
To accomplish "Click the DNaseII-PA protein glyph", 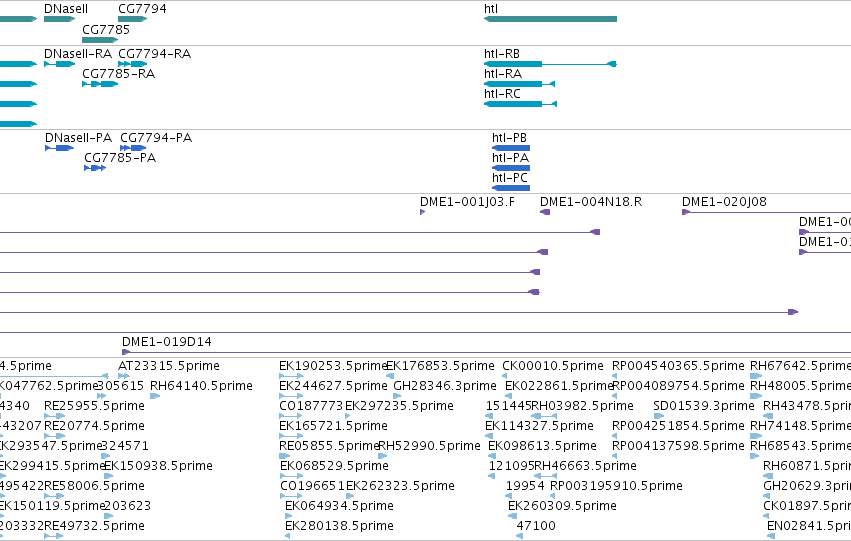I will click(x=60, y=148).
